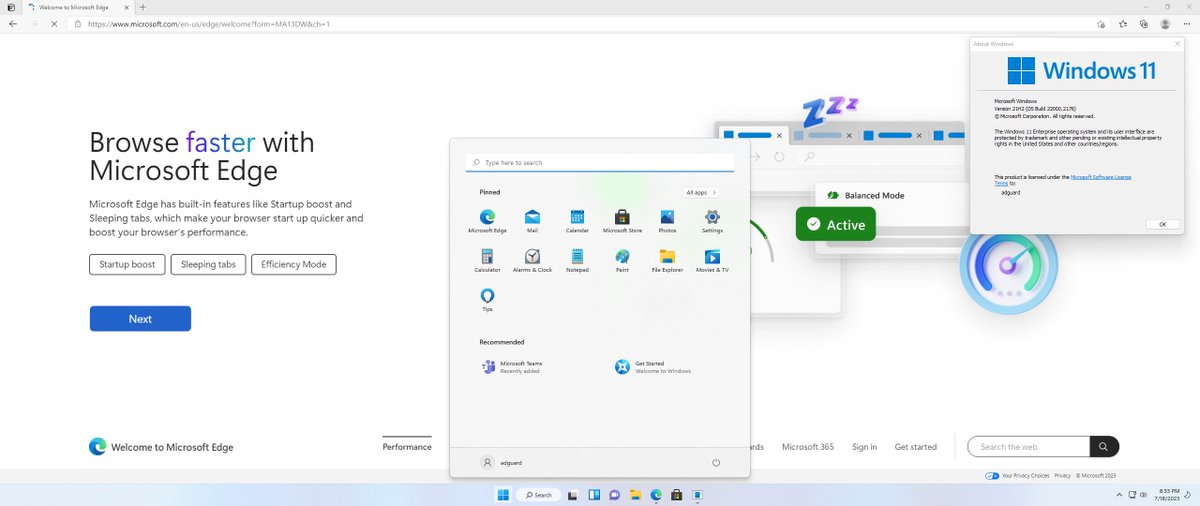Open the Edge profile avatar
Screen dimensions: 1200x506
click(1165, 23)
